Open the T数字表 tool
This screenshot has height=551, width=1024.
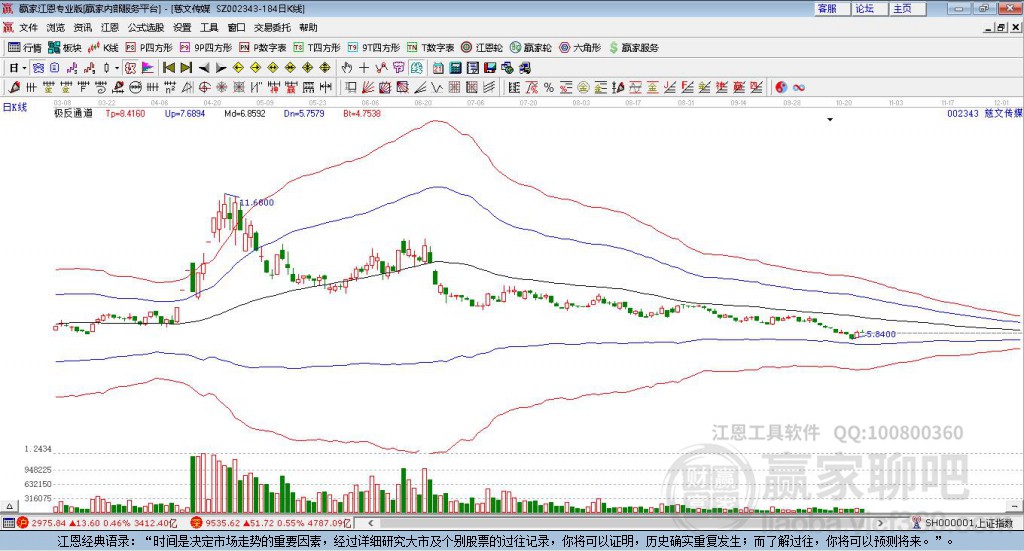coord(430,48)
